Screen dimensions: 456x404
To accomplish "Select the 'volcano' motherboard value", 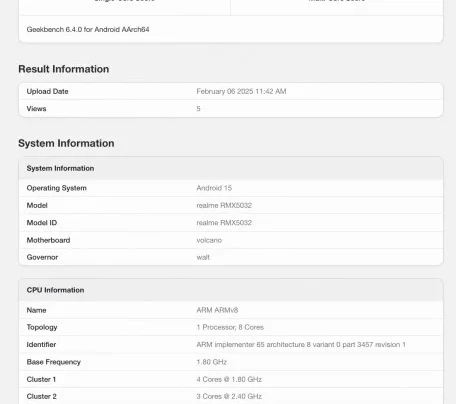I will point(209,240).
